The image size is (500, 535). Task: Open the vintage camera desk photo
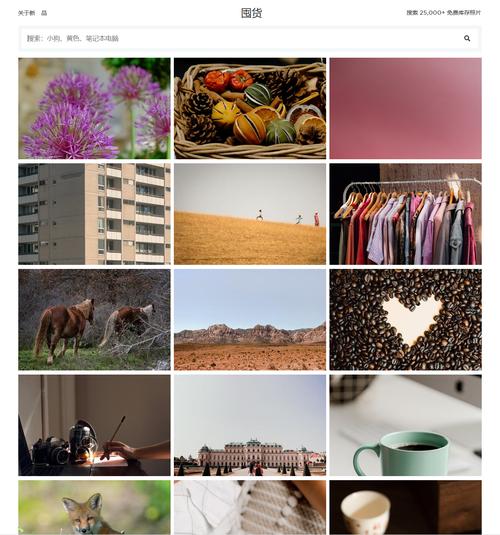94,425
